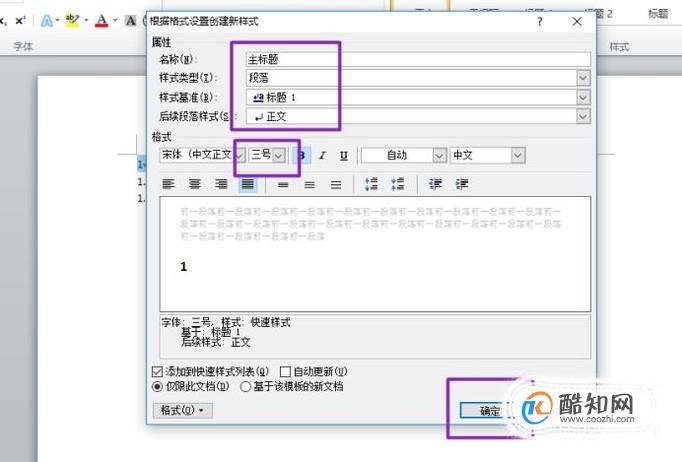Open dialog help with the question mark
Image resolution: width=682 pixels, height=462 pixels.
pos(540,21)
